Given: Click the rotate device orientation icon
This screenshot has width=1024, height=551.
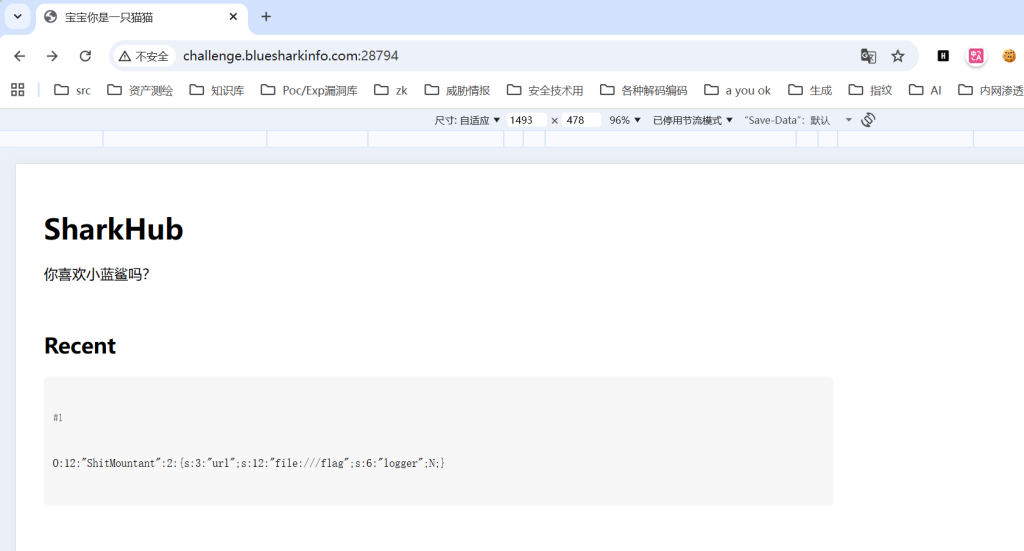Looking at the screenshot, I should coord(868,120).
